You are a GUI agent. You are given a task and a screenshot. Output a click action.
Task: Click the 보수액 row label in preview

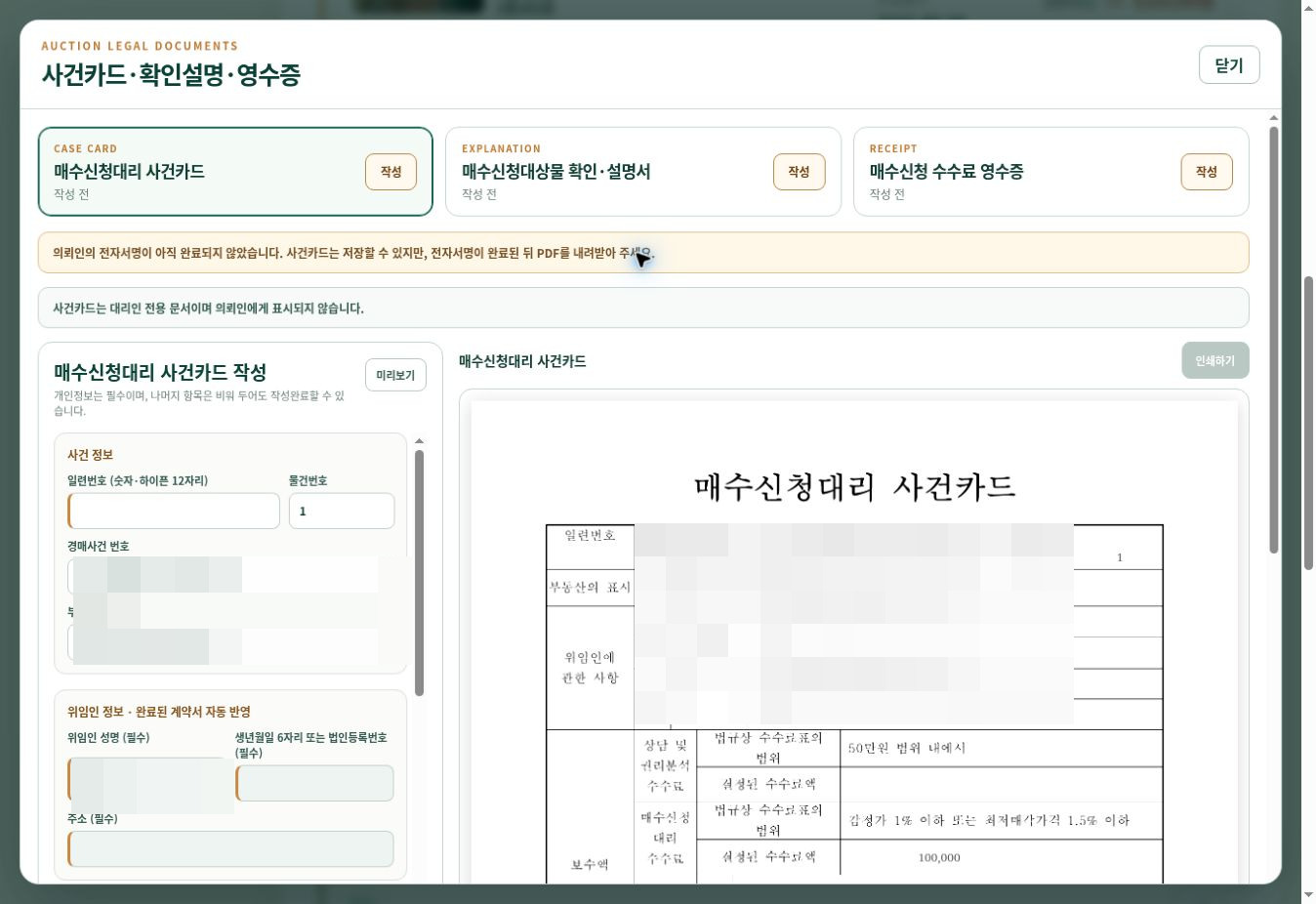coord(590,865)
